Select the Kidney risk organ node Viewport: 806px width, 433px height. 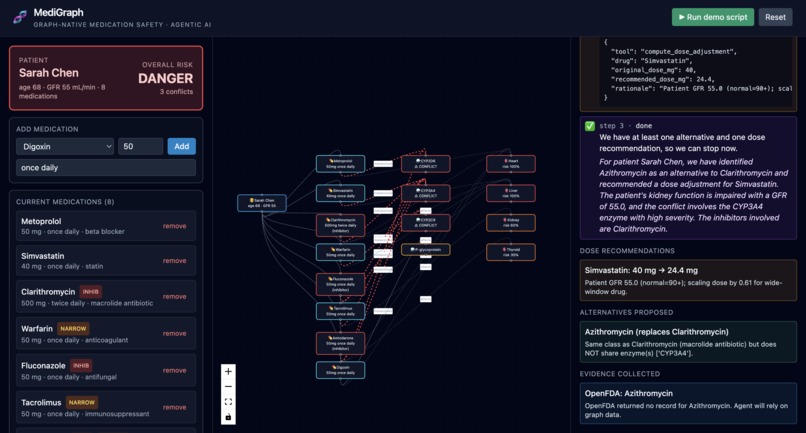click(x=511, y=223)
